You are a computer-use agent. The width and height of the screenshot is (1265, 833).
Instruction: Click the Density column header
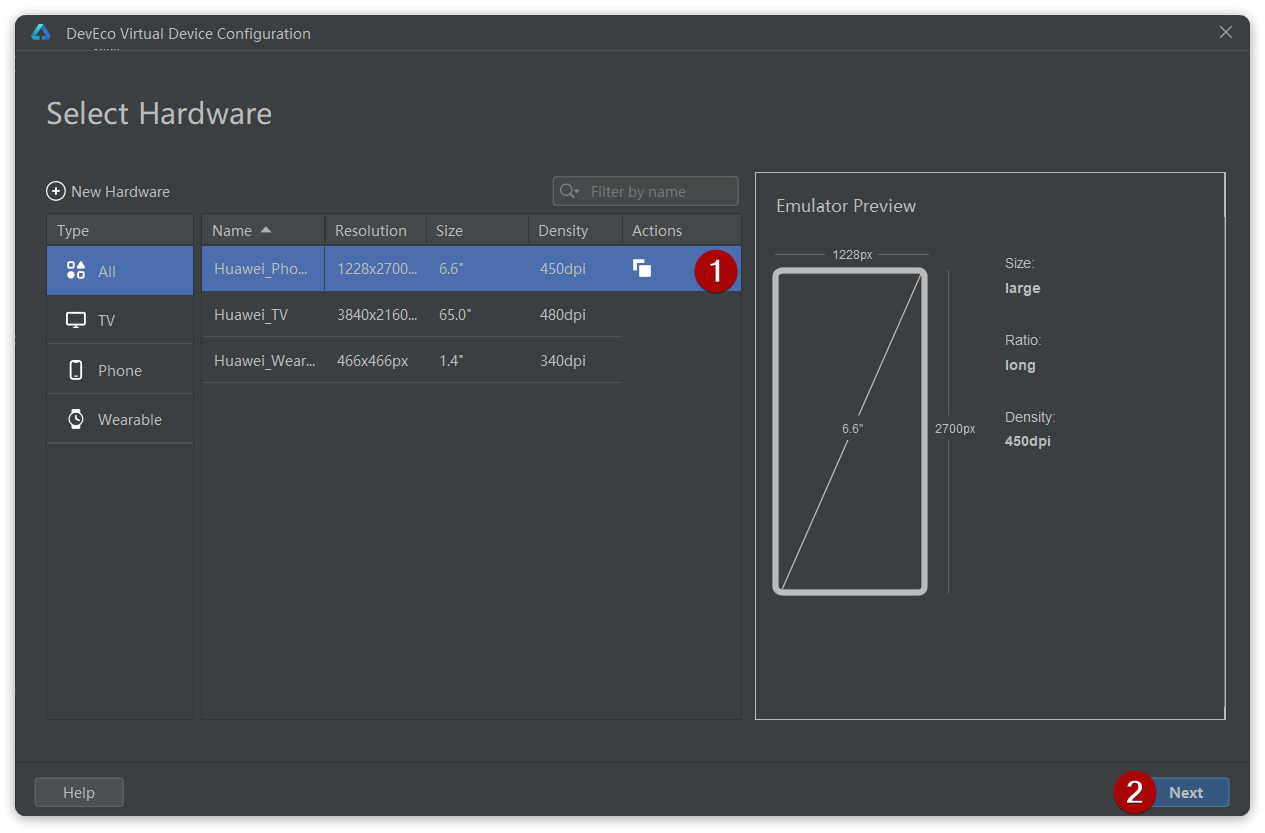(x=563, y=230)
